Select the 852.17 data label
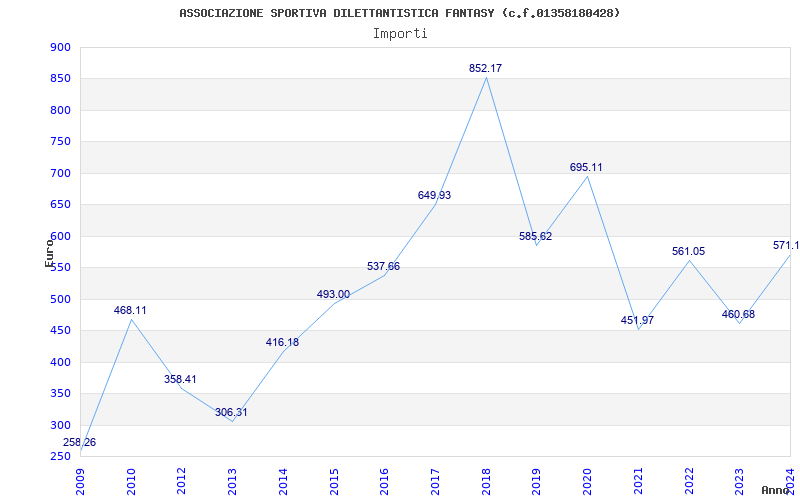This screenshot has width=800, height=500. coord(486,68)
